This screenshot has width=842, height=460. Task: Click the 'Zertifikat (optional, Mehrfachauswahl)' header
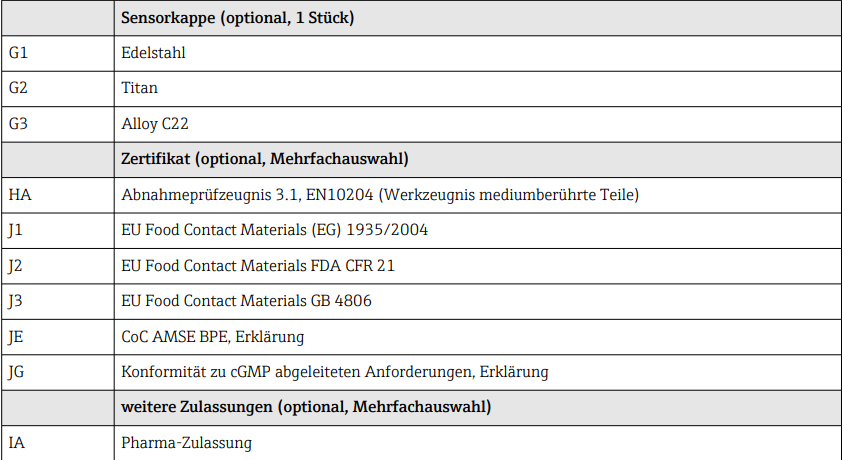tap(265, 159)
